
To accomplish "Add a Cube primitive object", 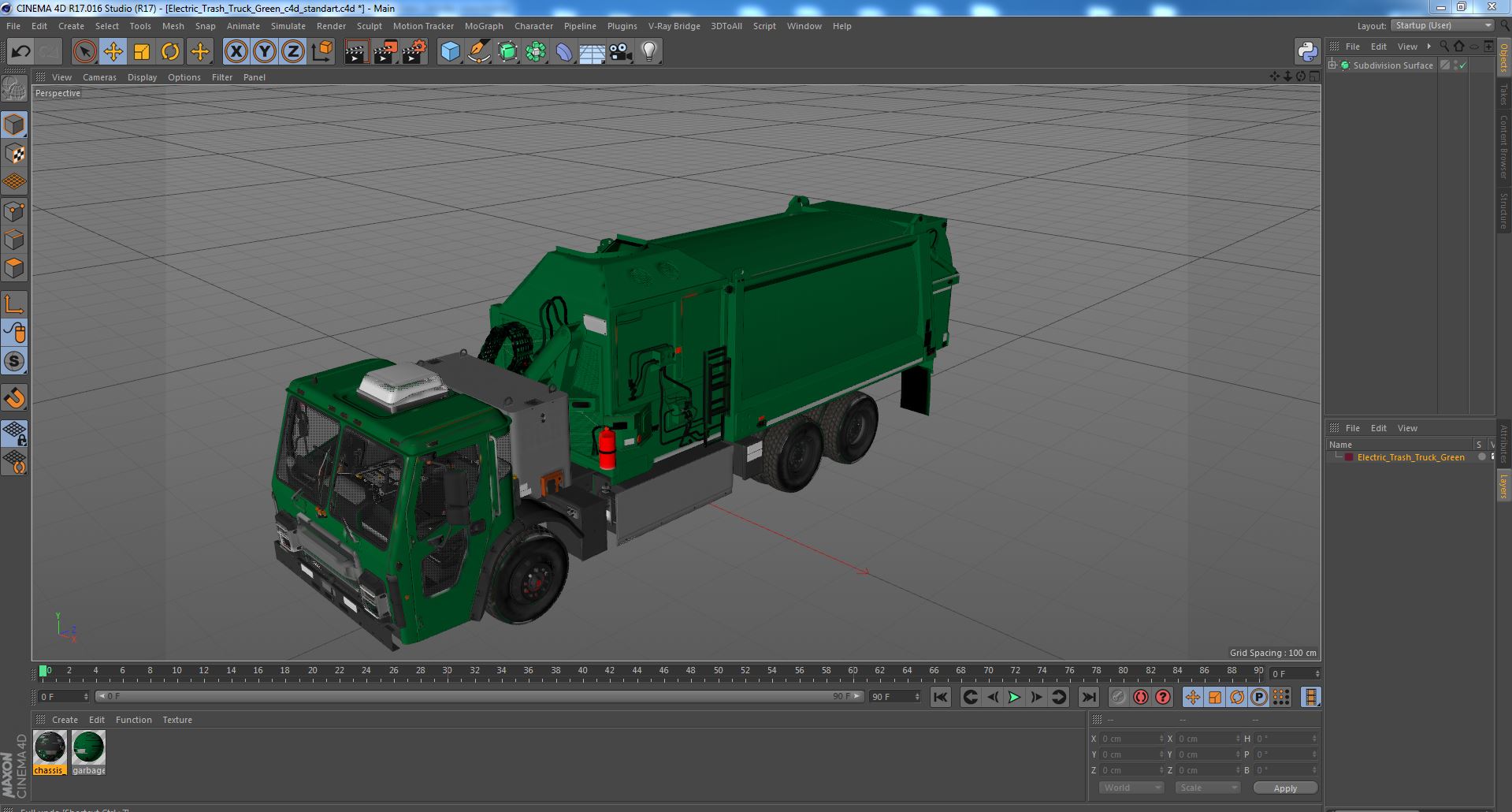I will click(450, 52).
